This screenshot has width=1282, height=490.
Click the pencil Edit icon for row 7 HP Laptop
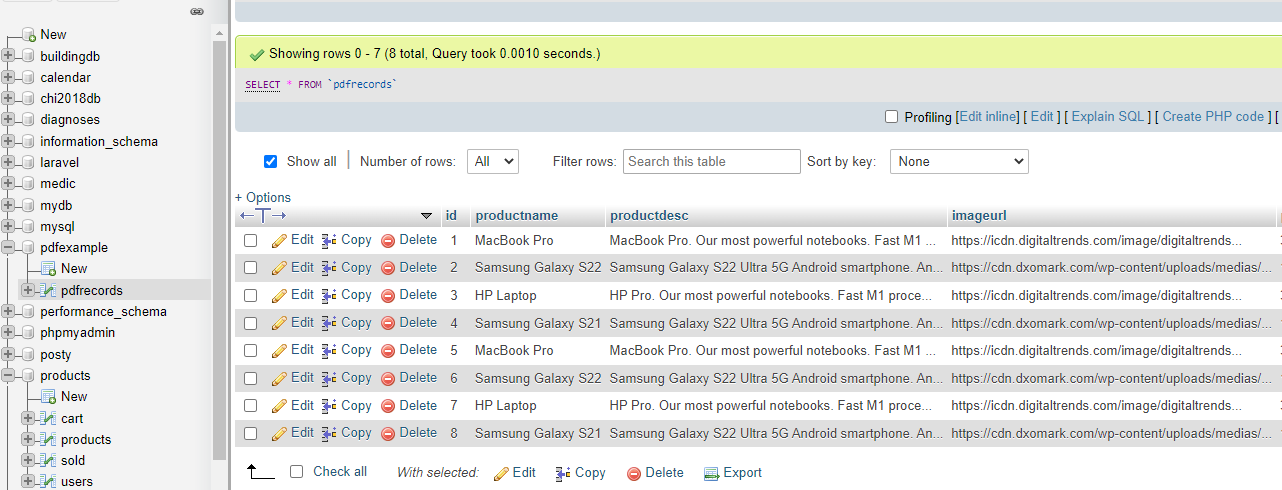[x=279, y=406]
